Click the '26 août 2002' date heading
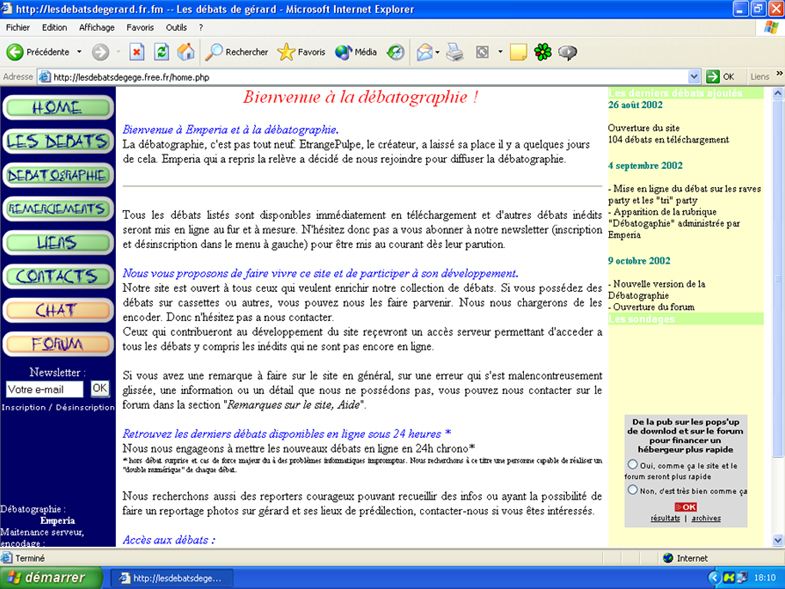The height and width of the screenshot is (589, 785). click(635, 105)
